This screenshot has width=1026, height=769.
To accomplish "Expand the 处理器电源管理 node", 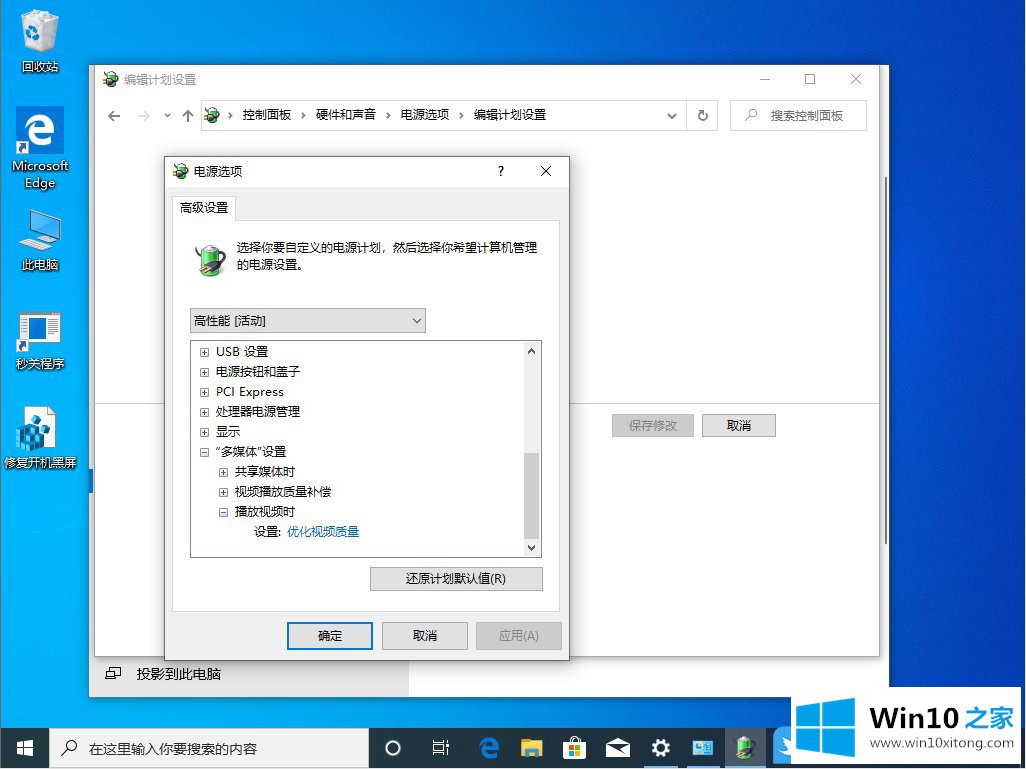I will pyautogui.click(x=204, y=412).
